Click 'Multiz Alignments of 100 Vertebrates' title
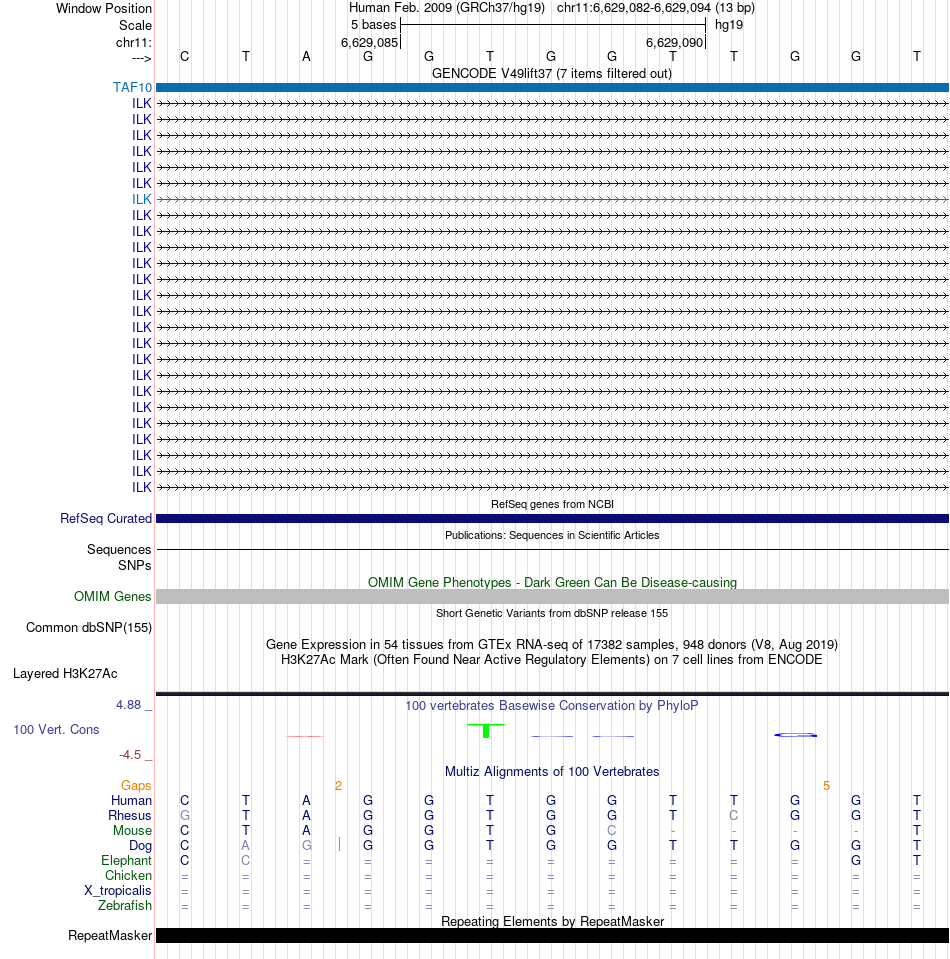 click(x=552, y=771)
